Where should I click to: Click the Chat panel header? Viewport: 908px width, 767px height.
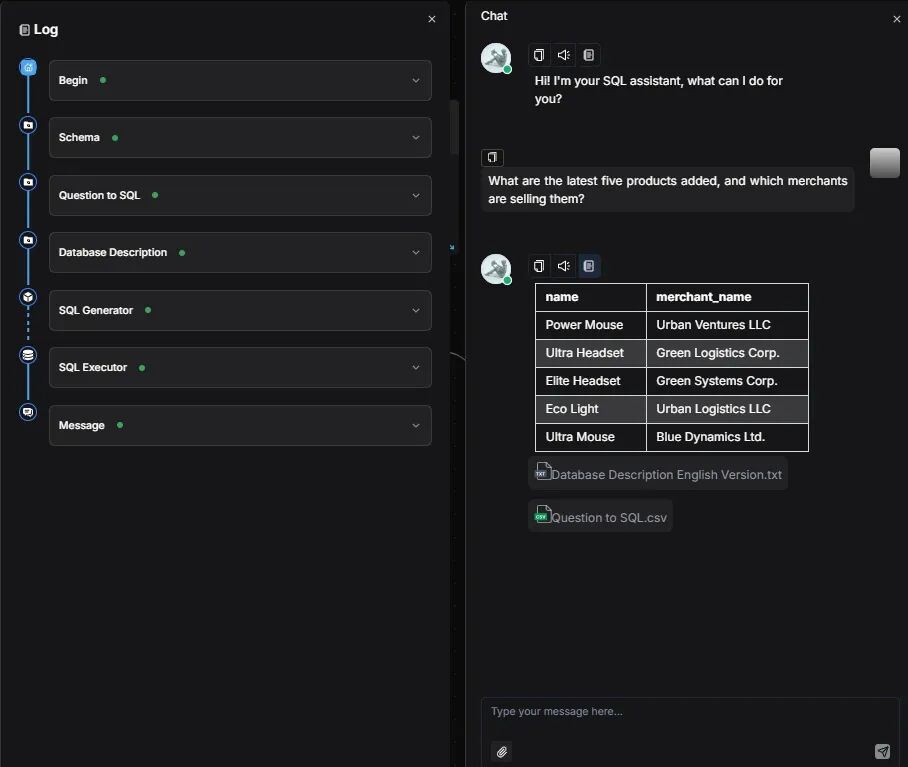click(x=494, y=15)
